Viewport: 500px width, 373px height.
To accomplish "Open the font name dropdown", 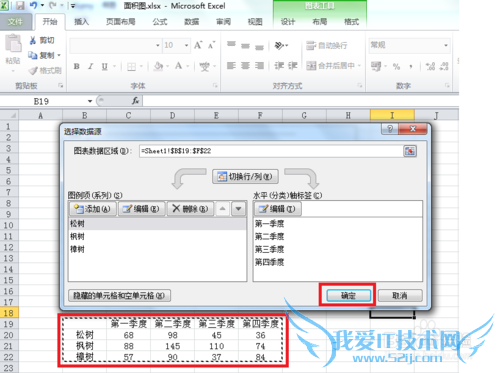I will tap(158, 45).
